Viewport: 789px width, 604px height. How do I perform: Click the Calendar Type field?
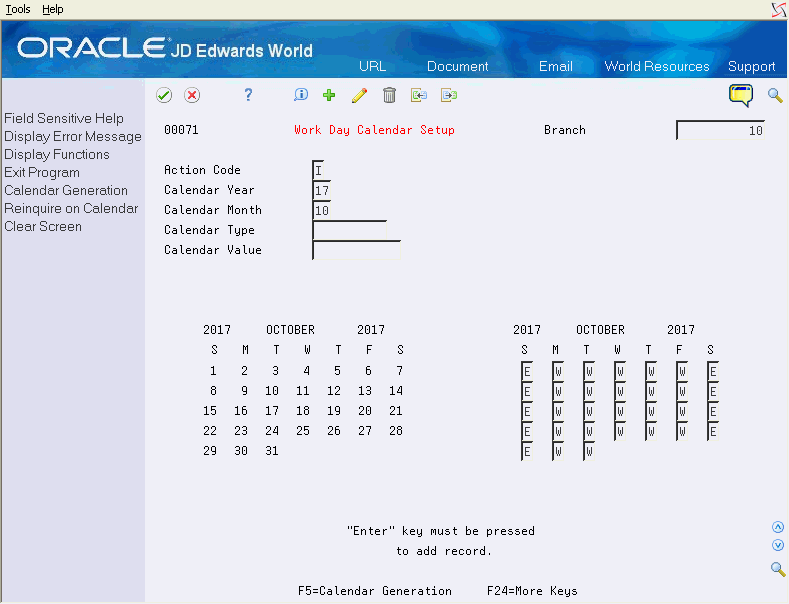[350, 230]
